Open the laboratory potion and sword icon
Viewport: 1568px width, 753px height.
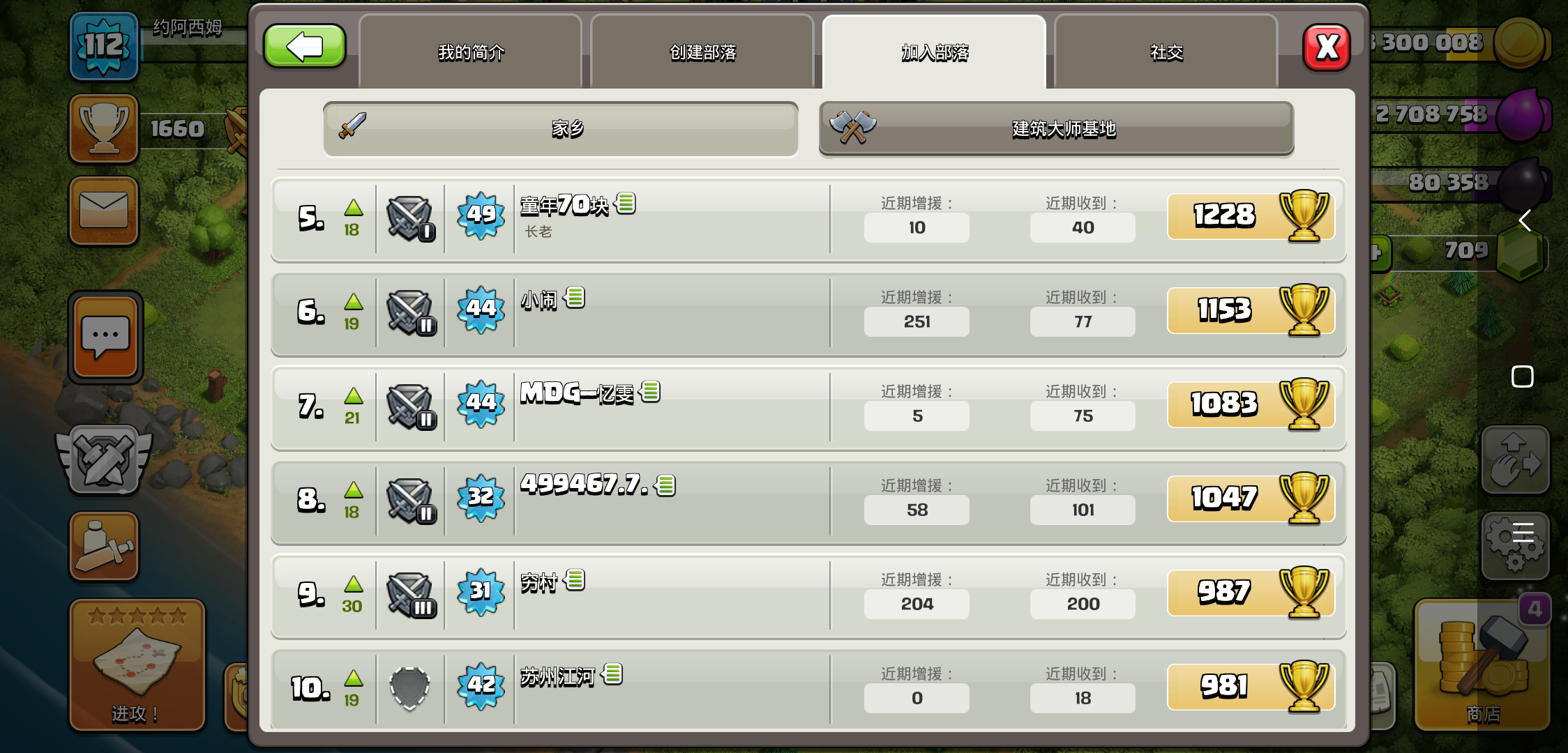click(x=104, y=547)
